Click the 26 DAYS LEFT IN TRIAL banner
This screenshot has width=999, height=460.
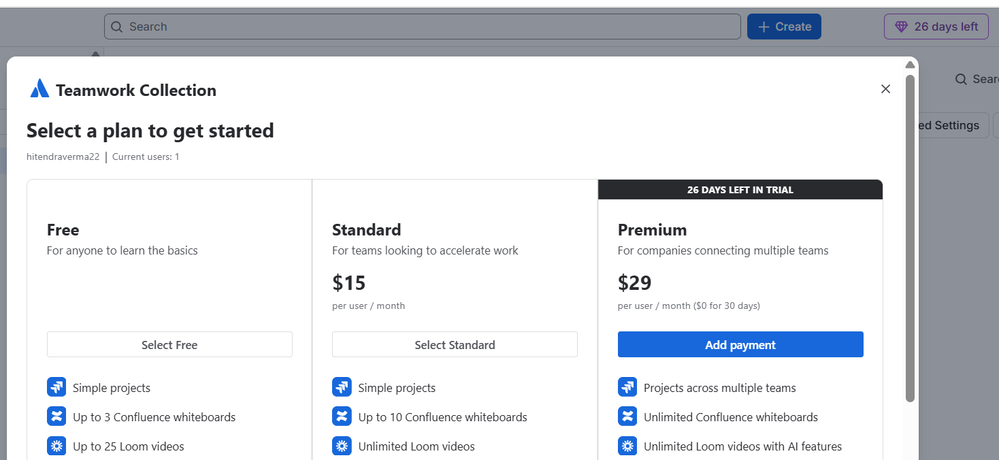pyautogui.click(x=740, y=189)
